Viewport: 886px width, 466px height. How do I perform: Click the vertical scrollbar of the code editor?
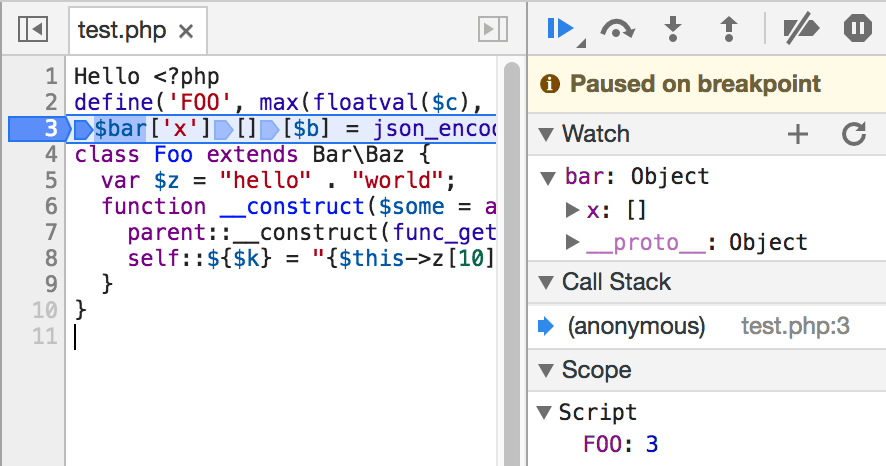click(512, 264)
